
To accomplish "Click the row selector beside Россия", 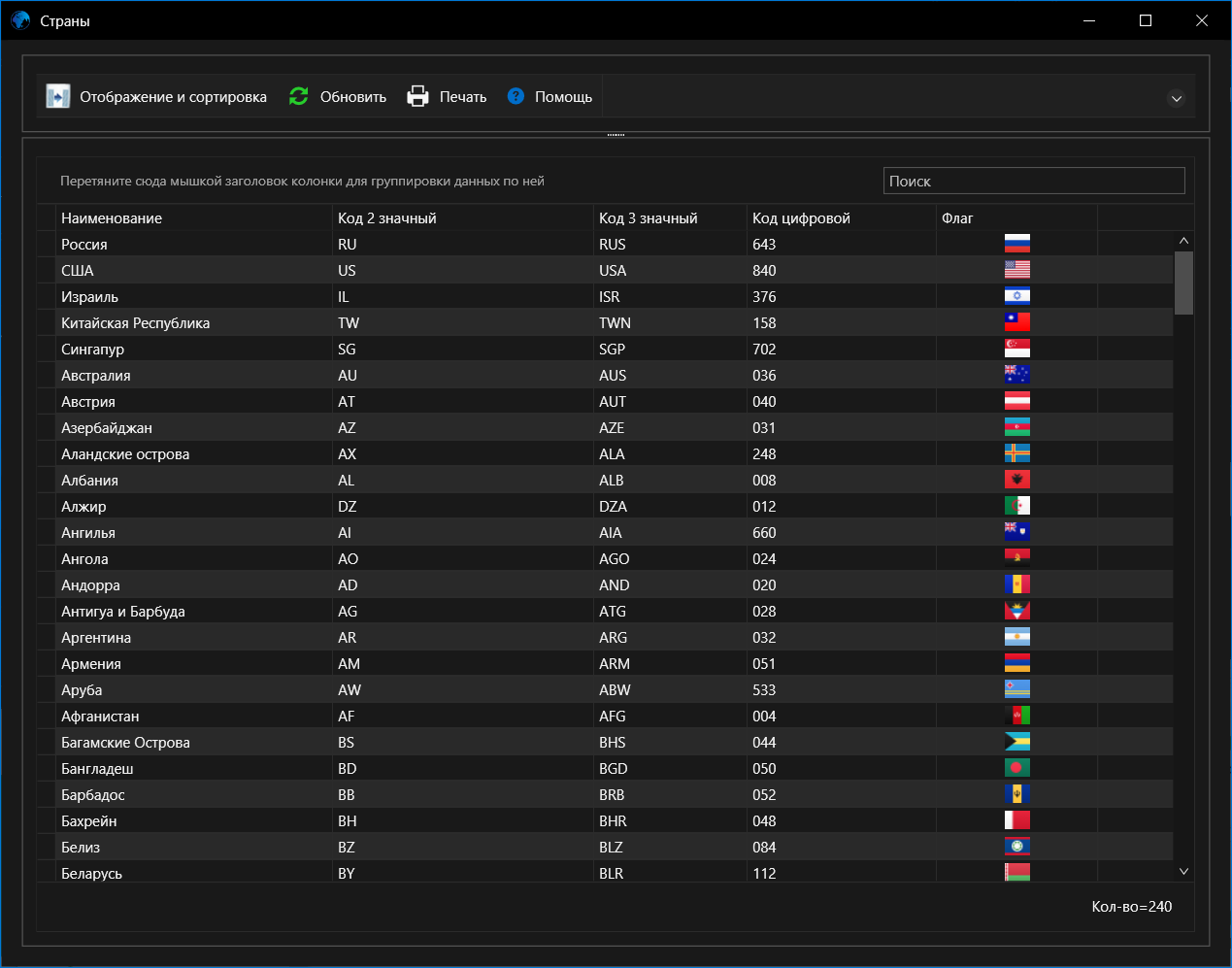I will pos(47,244).
